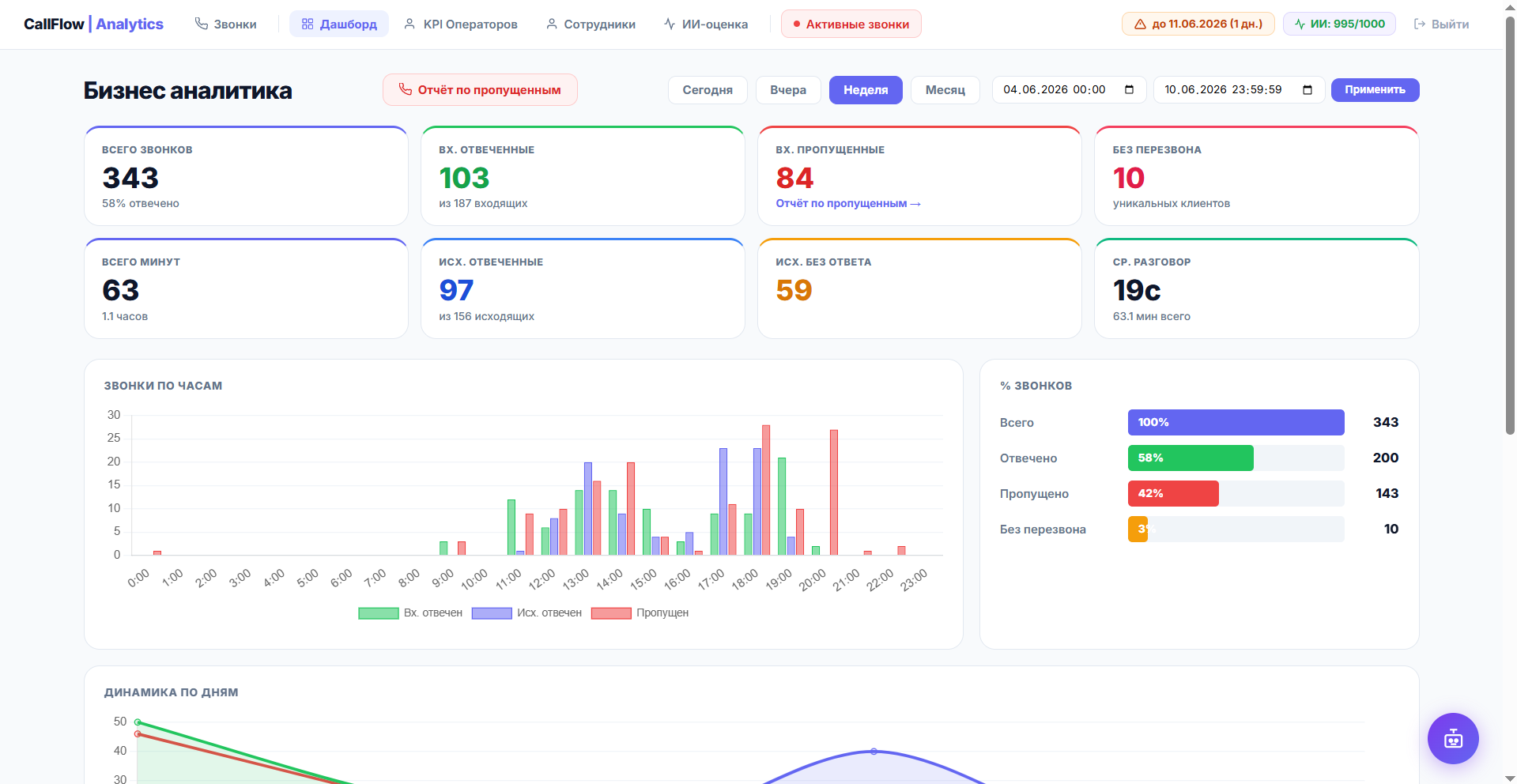
Task: Click the Динамика по дням chart title
Action: pos(171,692)
